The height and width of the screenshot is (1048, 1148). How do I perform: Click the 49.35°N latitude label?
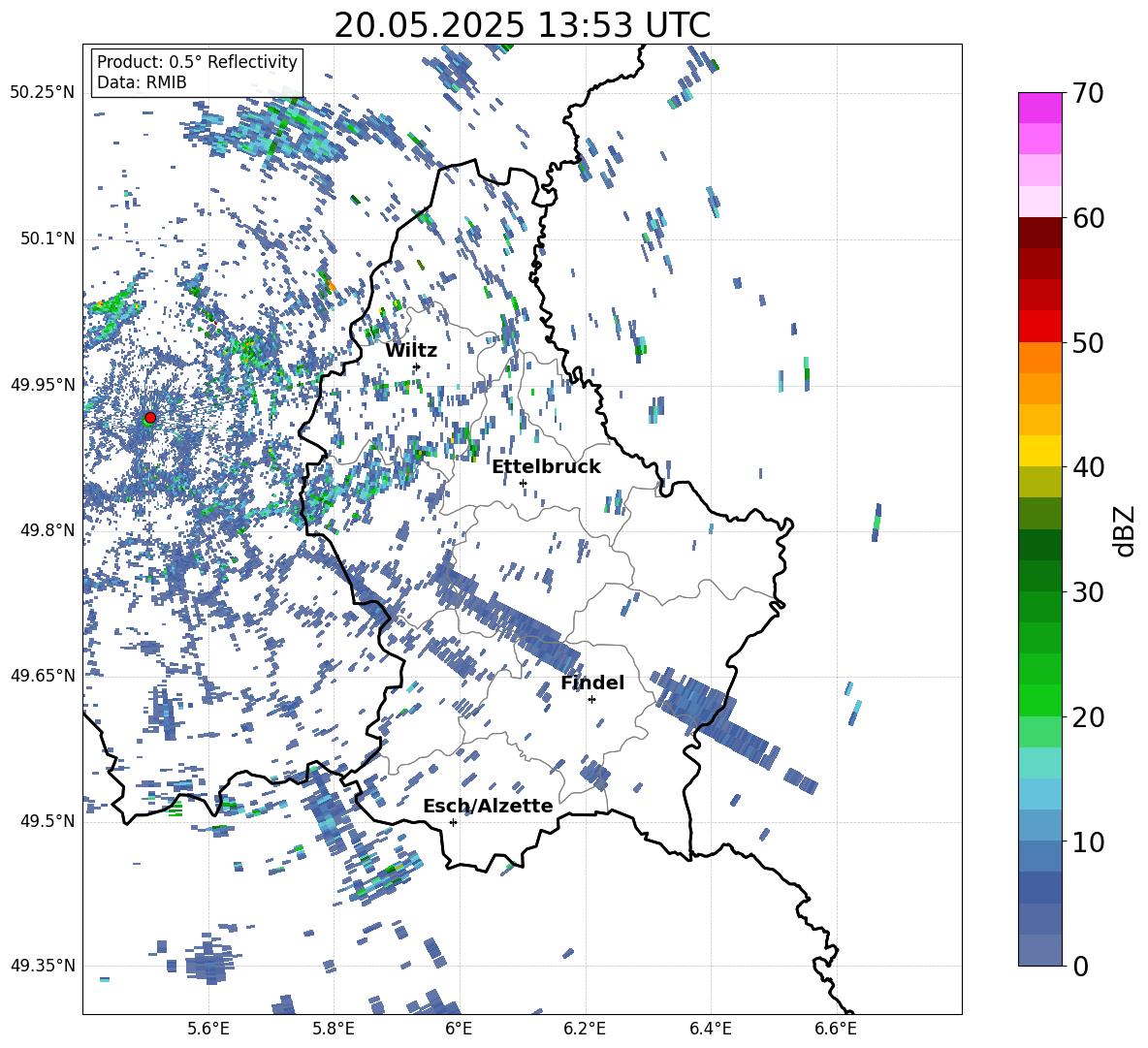click(x=43, y=966)
